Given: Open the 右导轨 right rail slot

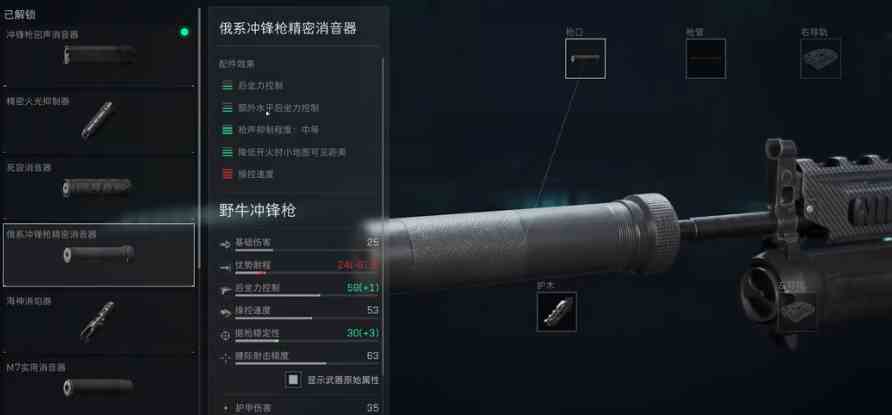Looking at the screenshot, I should click(x=820, y=59).
